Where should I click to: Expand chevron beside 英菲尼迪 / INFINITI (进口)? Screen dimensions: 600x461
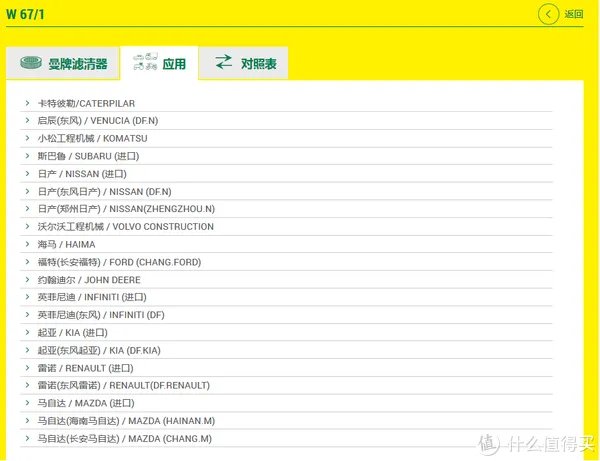(x=27, y=297)
